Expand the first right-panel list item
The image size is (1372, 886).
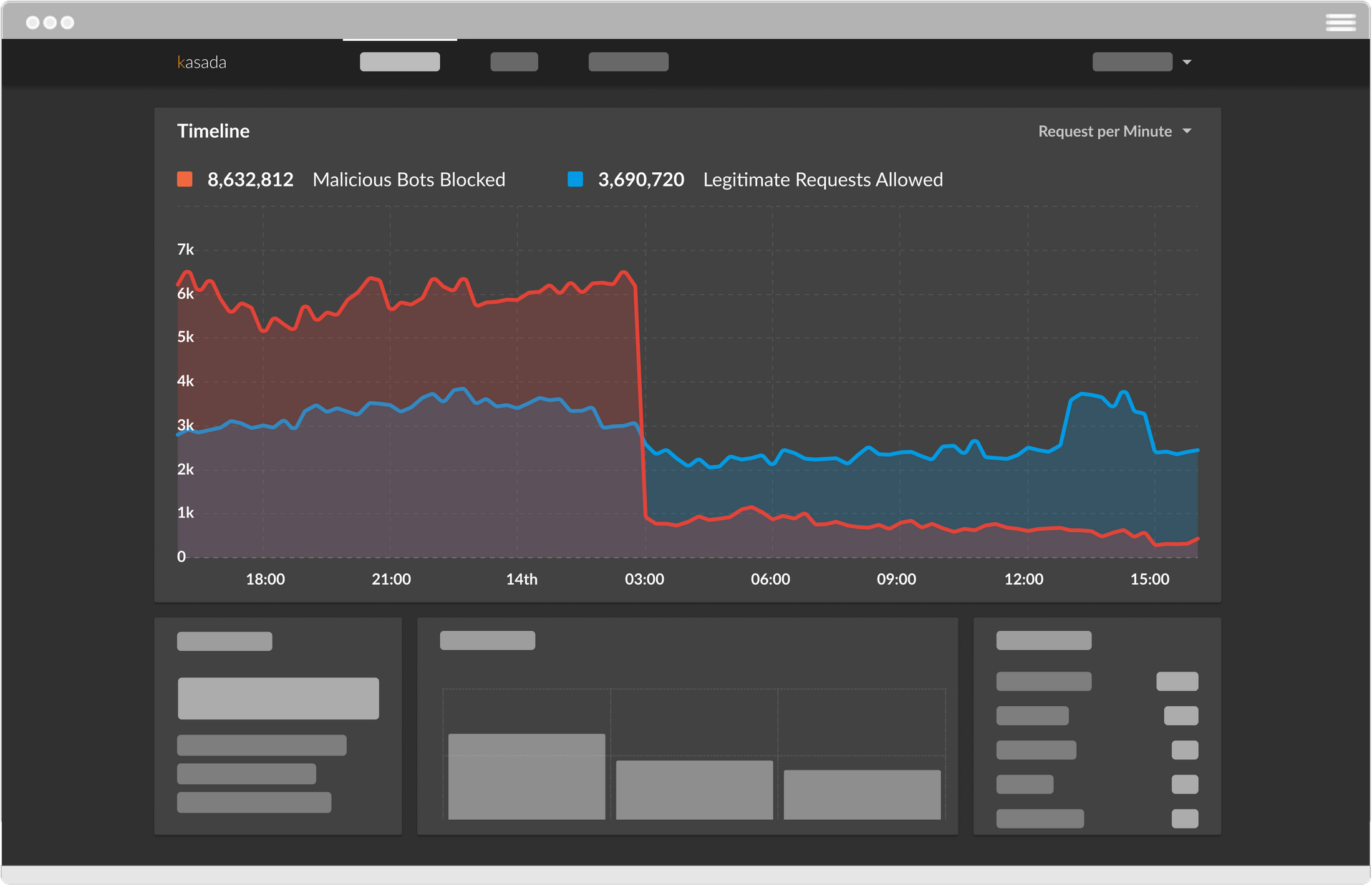tap(1044, 681)
